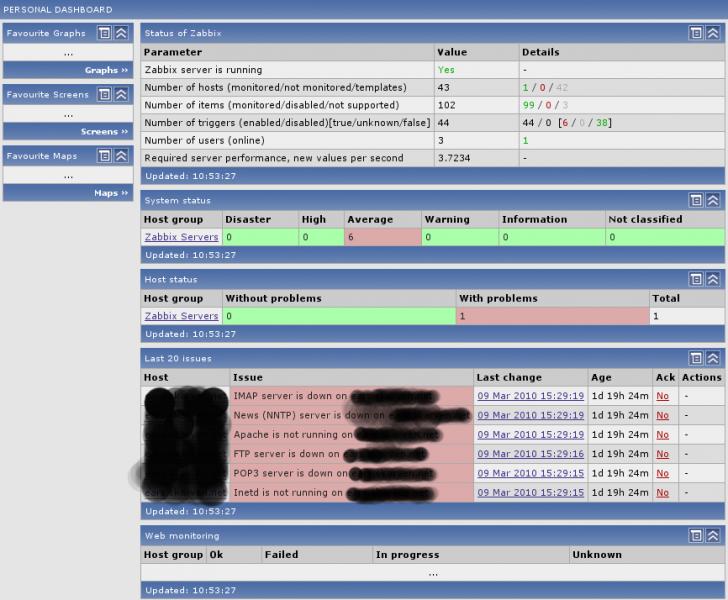Go to Maps » link
This screenshot has height=600, width=728.
click(110, 193)
